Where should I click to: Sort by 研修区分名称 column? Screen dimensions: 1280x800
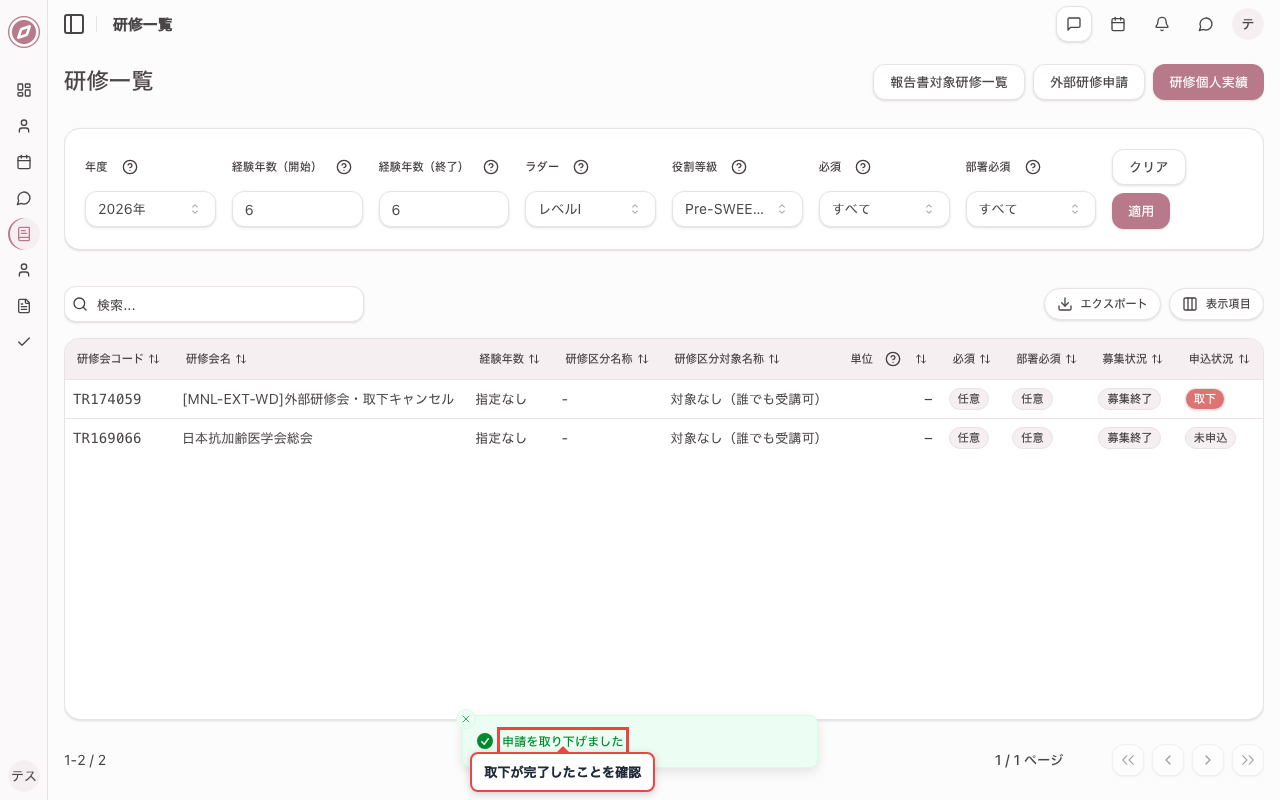click(607, 359)
